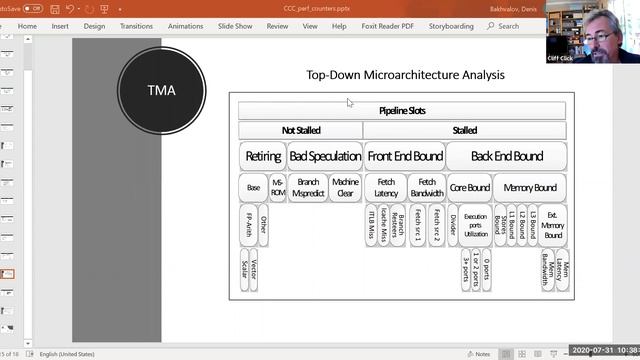Click the slide number indicator in status bar
This screenshot has width=640, height=360.
(x=9, y=354)
